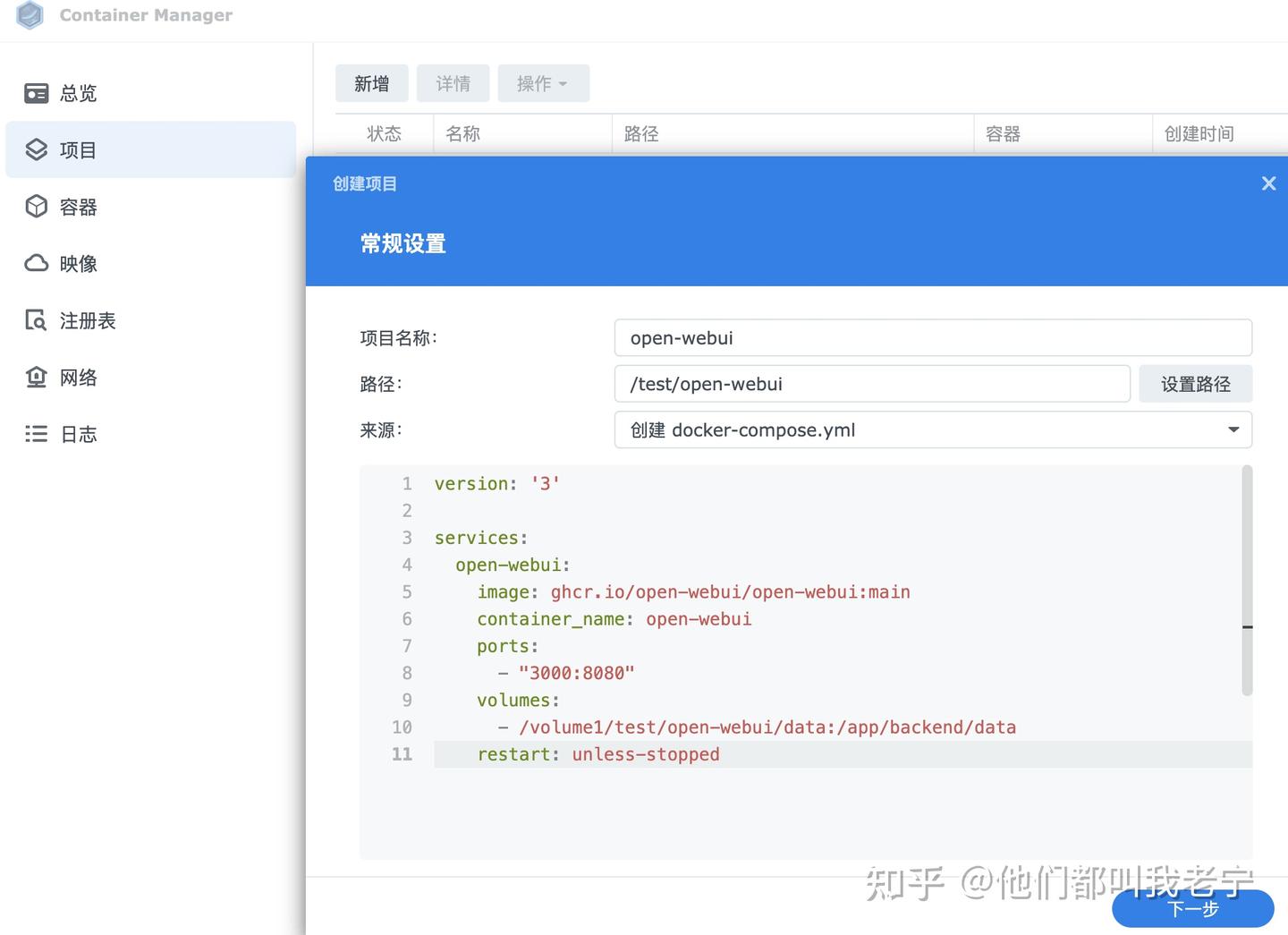
Task: Sort by the 创建时间 column header
Action: [1221, 133]
